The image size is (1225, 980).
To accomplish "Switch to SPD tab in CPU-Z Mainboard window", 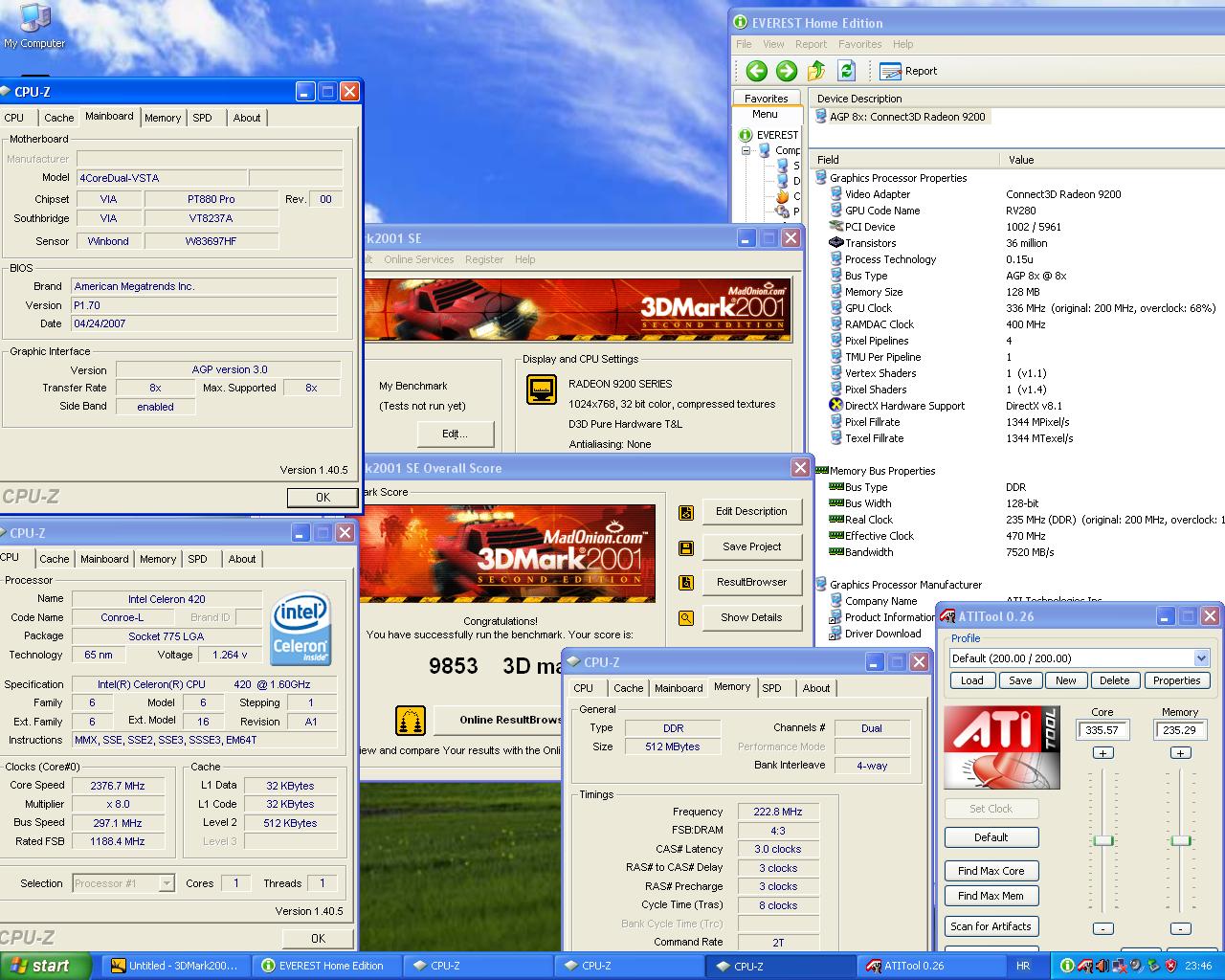I will (202, 118).
